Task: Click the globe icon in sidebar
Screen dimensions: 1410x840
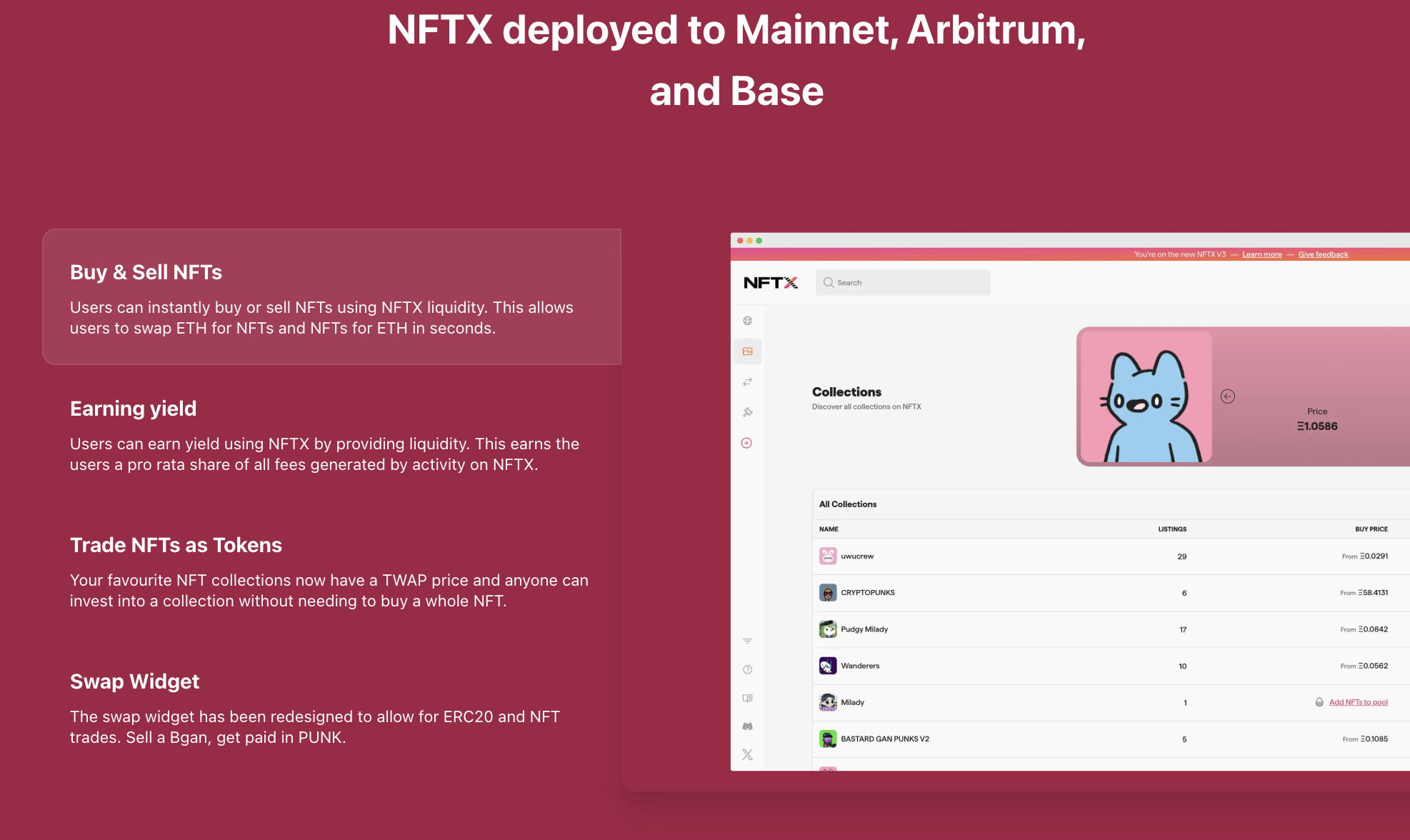Action: (747, 321)
